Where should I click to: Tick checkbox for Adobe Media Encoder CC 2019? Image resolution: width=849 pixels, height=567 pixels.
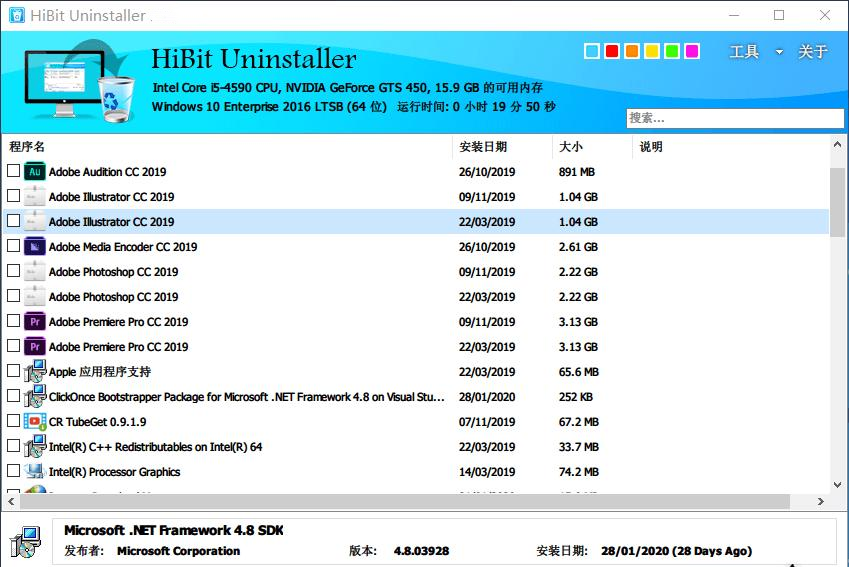[x=14, y=246]
